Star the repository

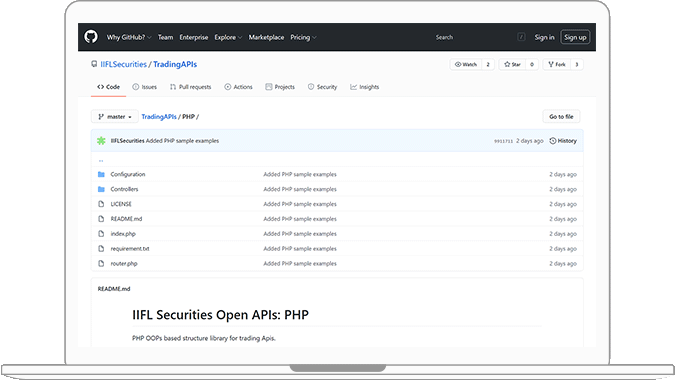click(x=512, y=65)
